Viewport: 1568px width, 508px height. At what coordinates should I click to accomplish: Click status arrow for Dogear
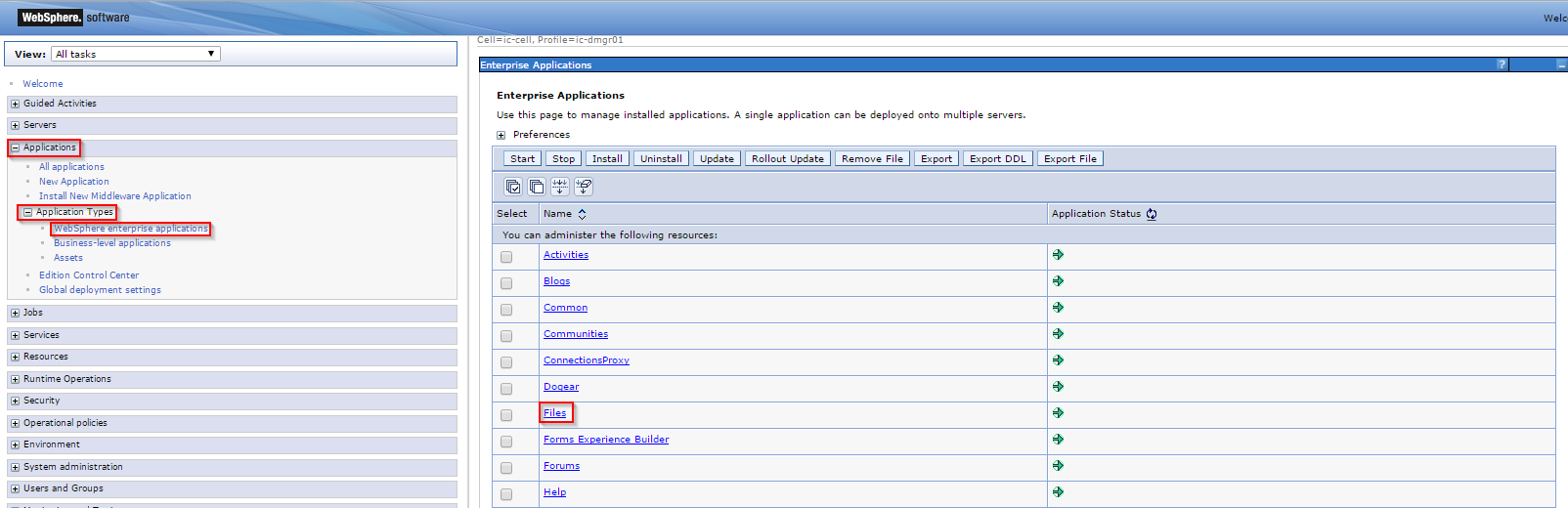[1058, 386]
